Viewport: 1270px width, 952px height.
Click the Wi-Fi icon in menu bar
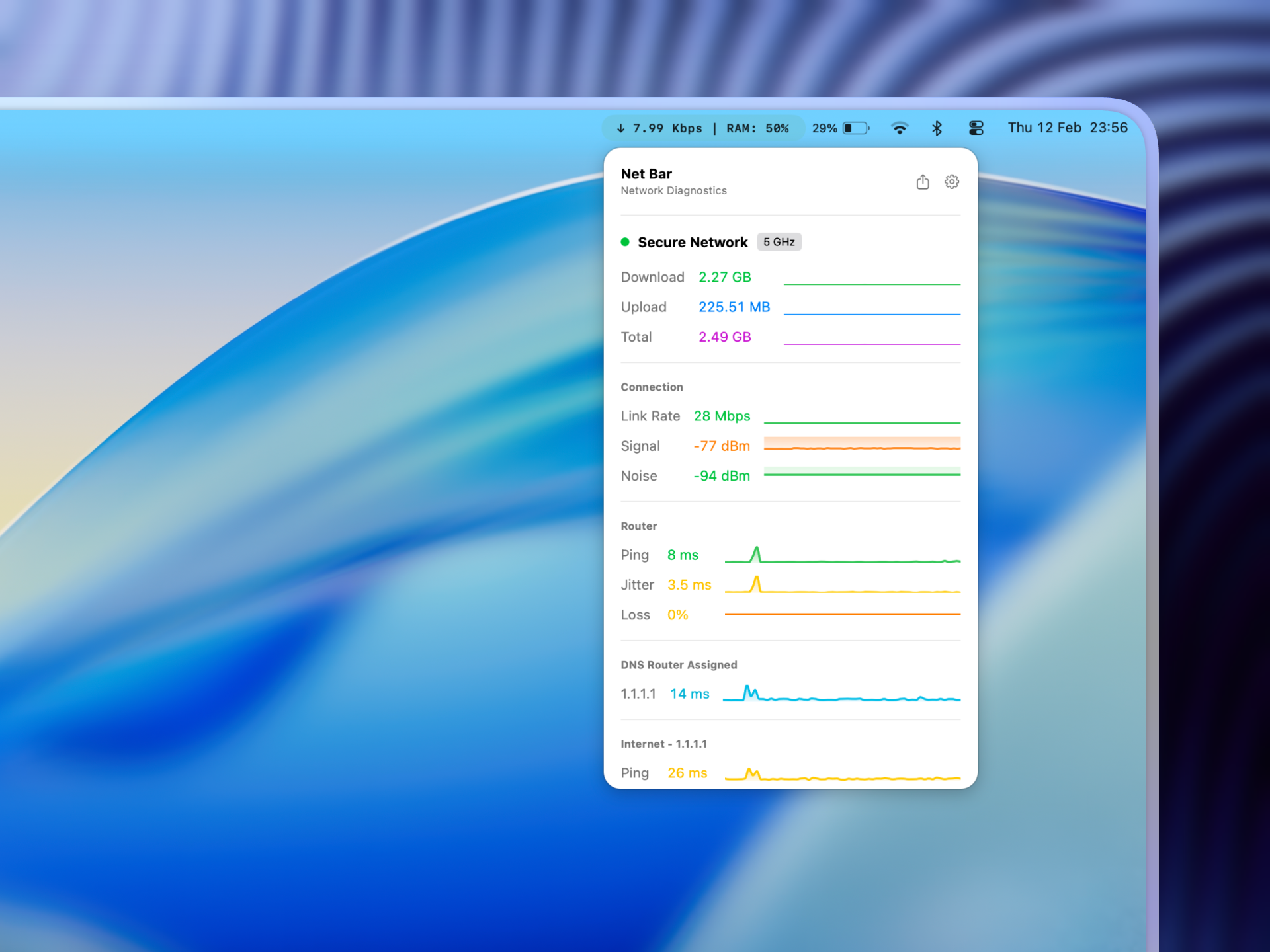900,128
